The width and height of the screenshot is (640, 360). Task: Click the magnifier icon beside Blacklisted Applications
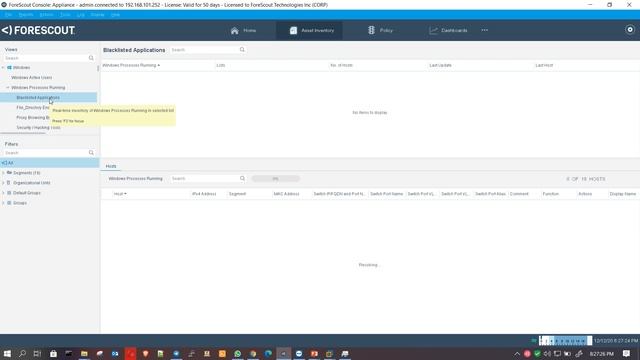(x=242, y=50)
